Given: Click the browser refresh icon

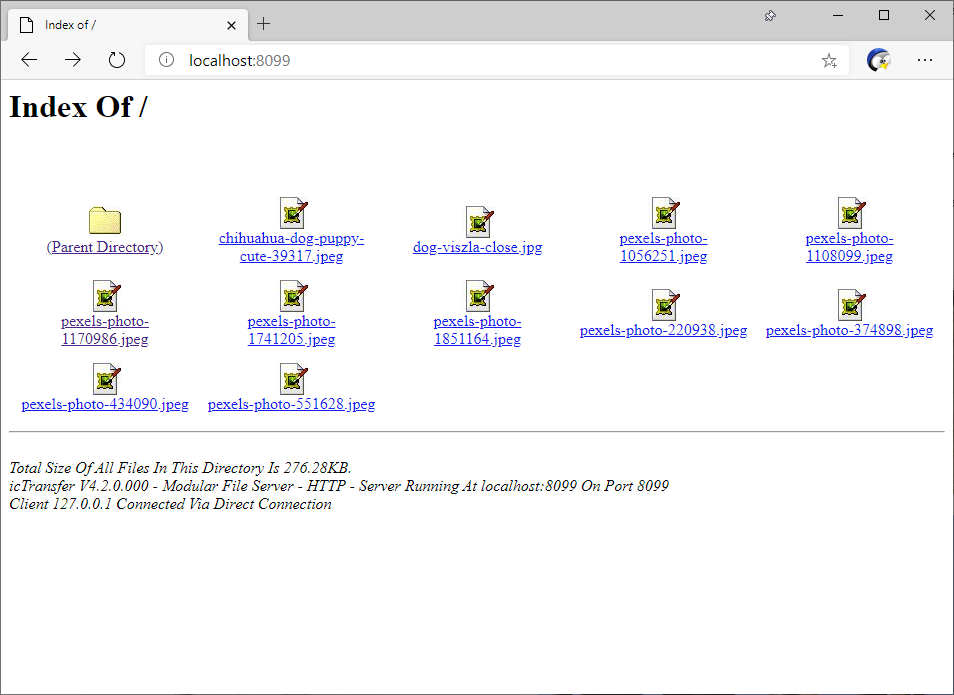Looking at the screenshot, I should pos(116,60).
